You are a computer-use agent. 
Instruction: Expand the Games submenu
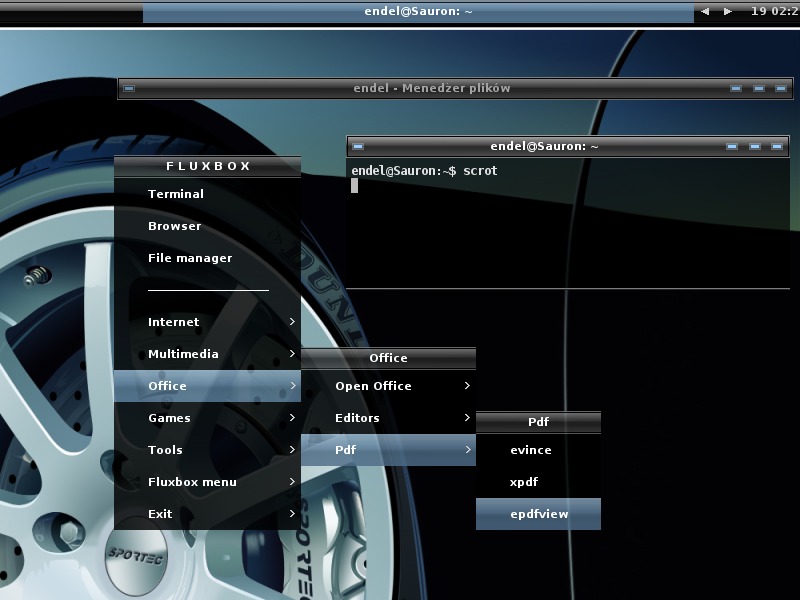pos(207,418)
